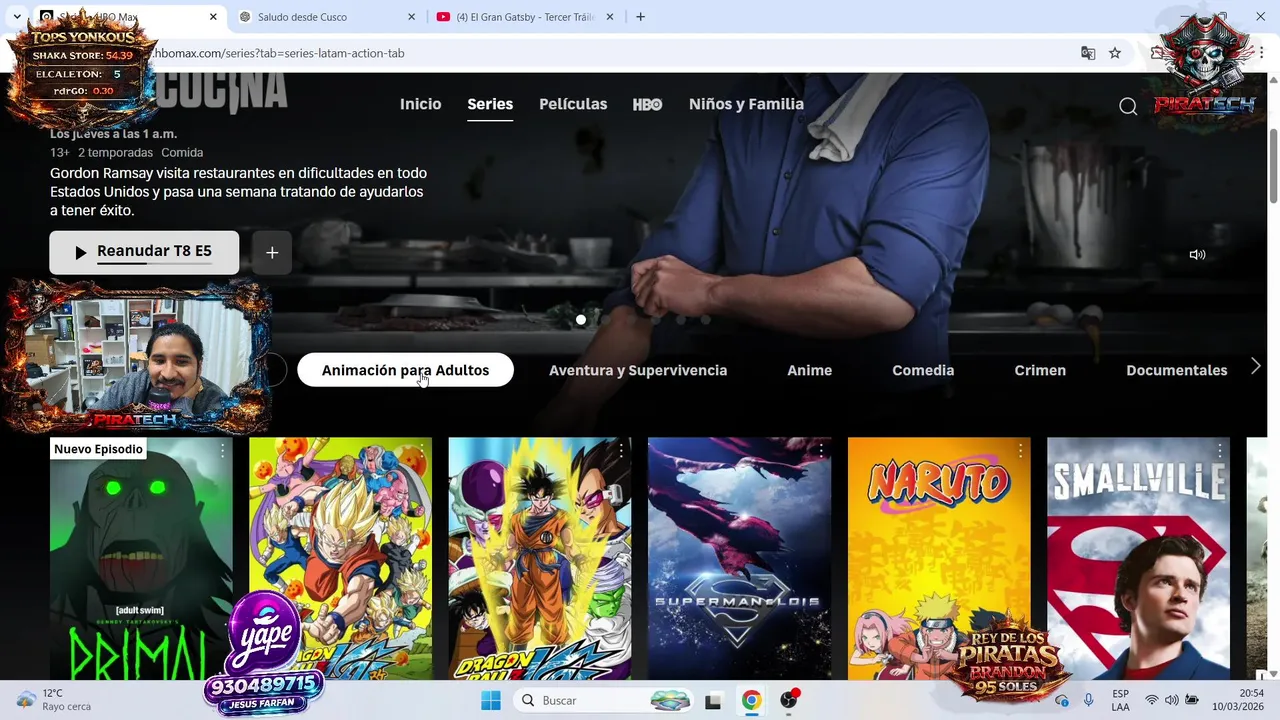Click the OneDrive cloud tray icon

[x=1062, y=700]
